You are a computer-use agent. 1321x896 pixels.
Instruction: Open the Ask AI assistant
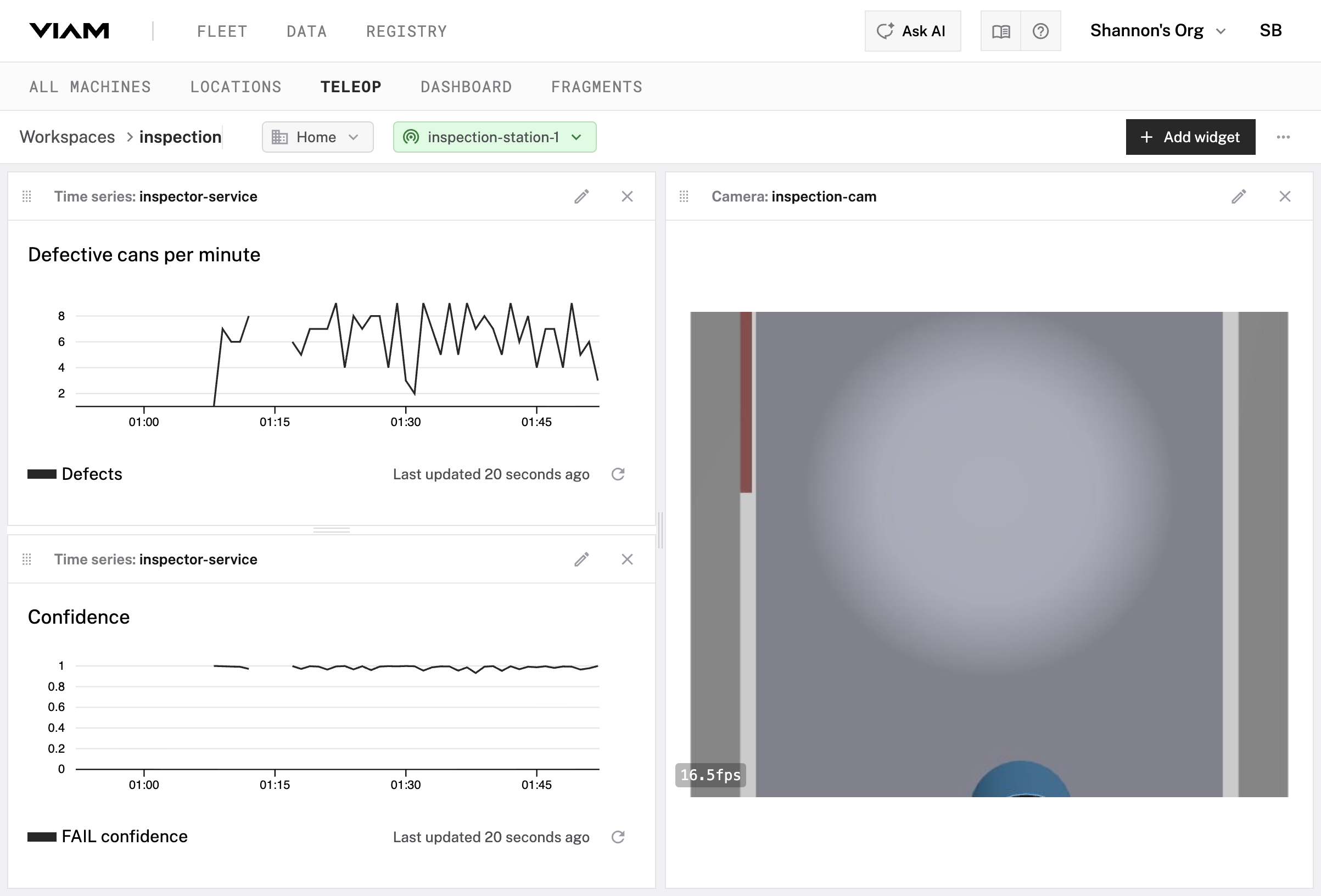(x=912, y=31)
